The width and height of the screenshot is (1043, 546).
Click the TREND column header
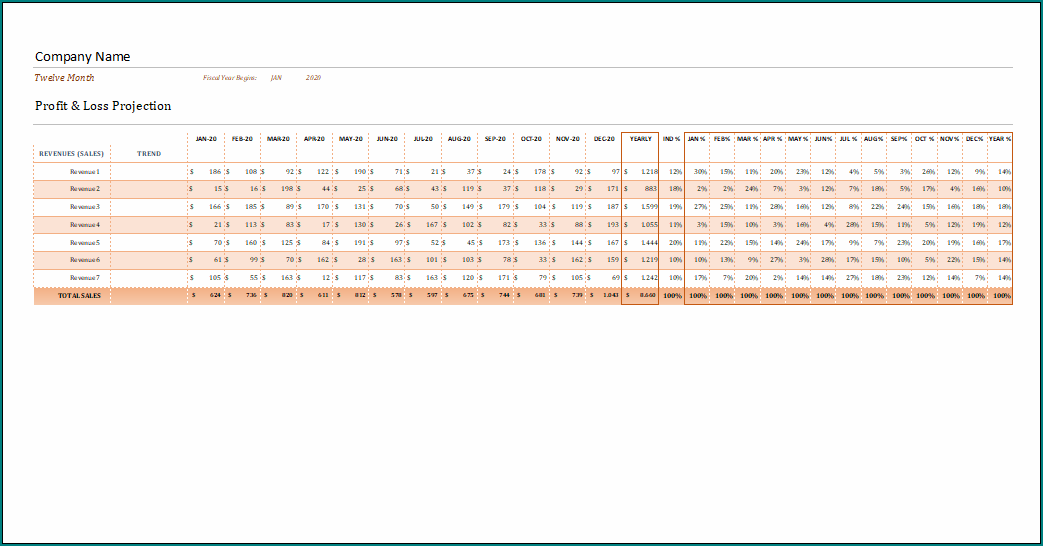click(x=149, y=154)
